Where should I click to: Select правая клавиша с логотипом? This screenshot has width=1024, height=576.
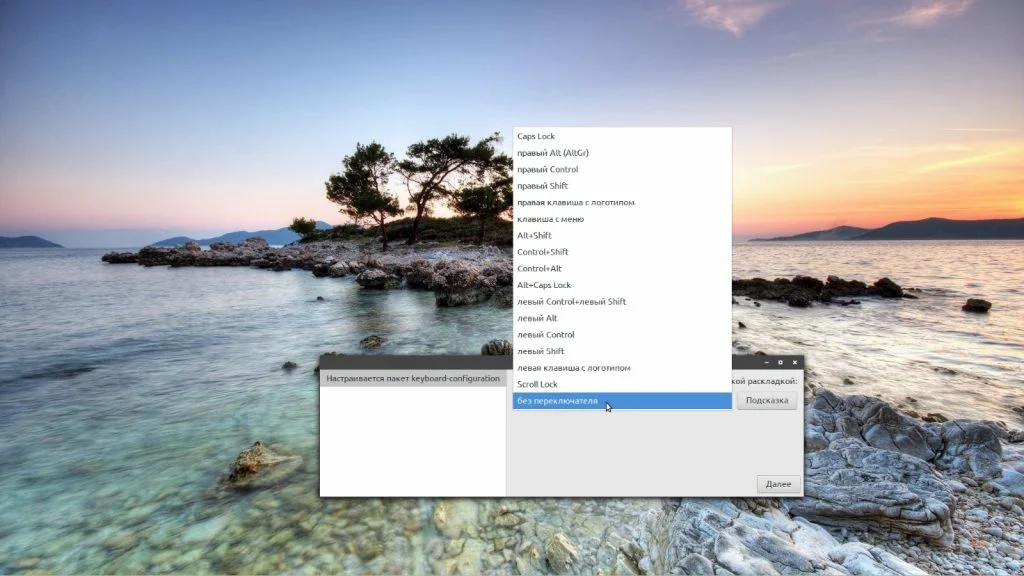click(576, 202)
